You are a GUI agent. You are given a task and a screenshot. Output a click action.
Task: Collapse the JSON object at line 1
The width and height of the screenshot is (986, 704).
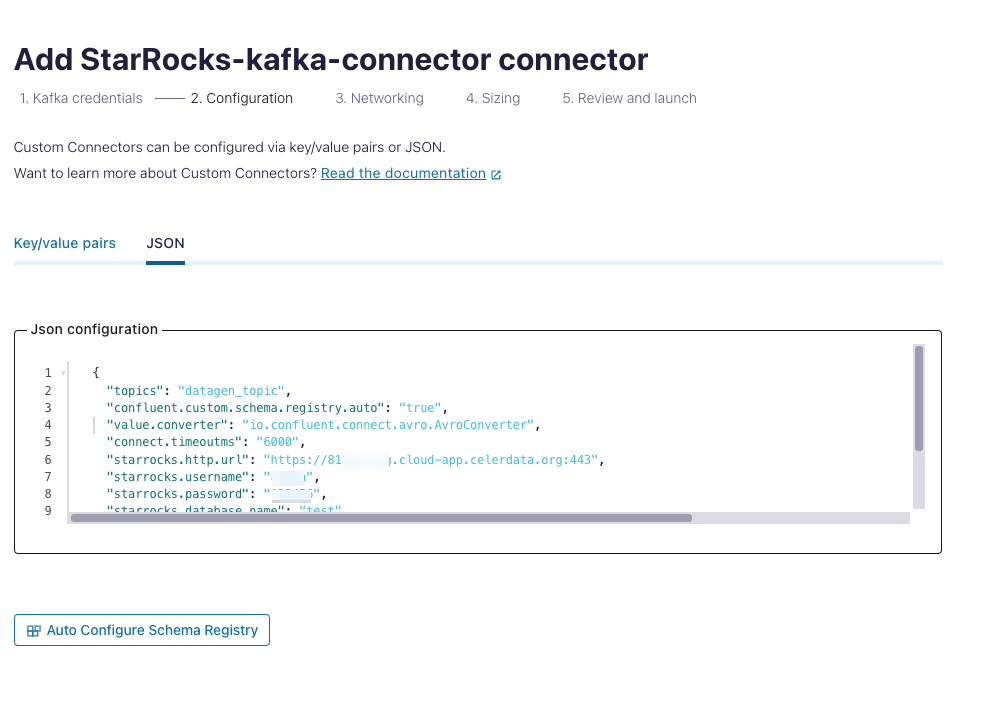63,373
